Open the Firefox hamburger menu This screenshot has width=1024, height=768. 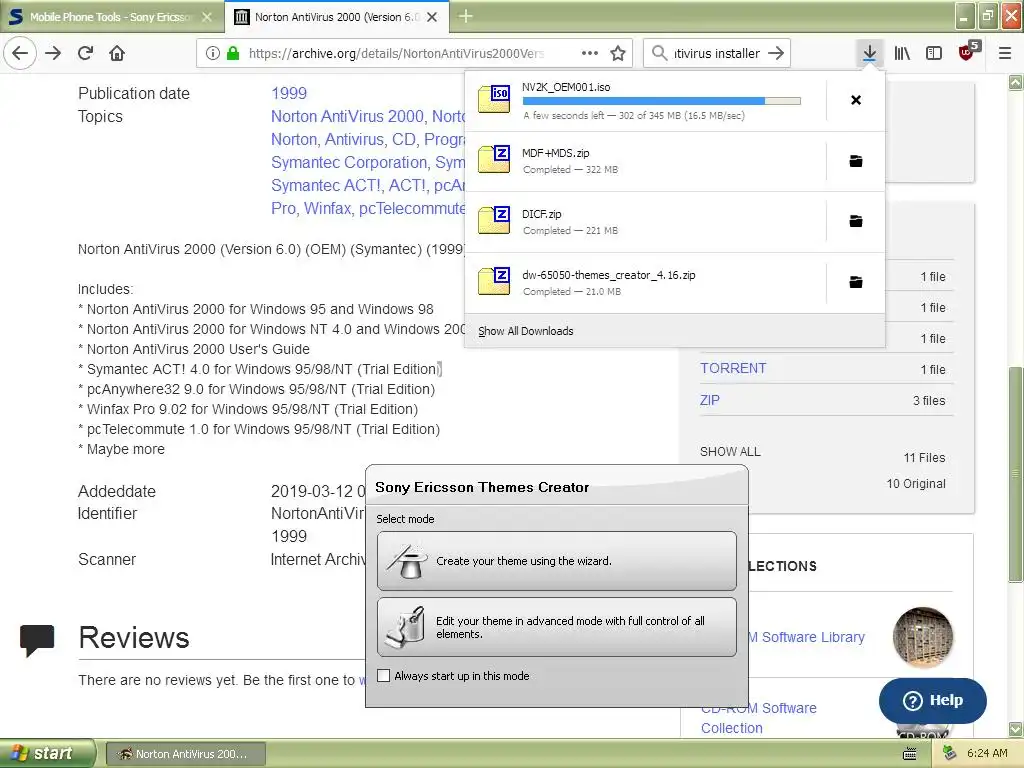pyautogui.click(x=1005, y=53)
